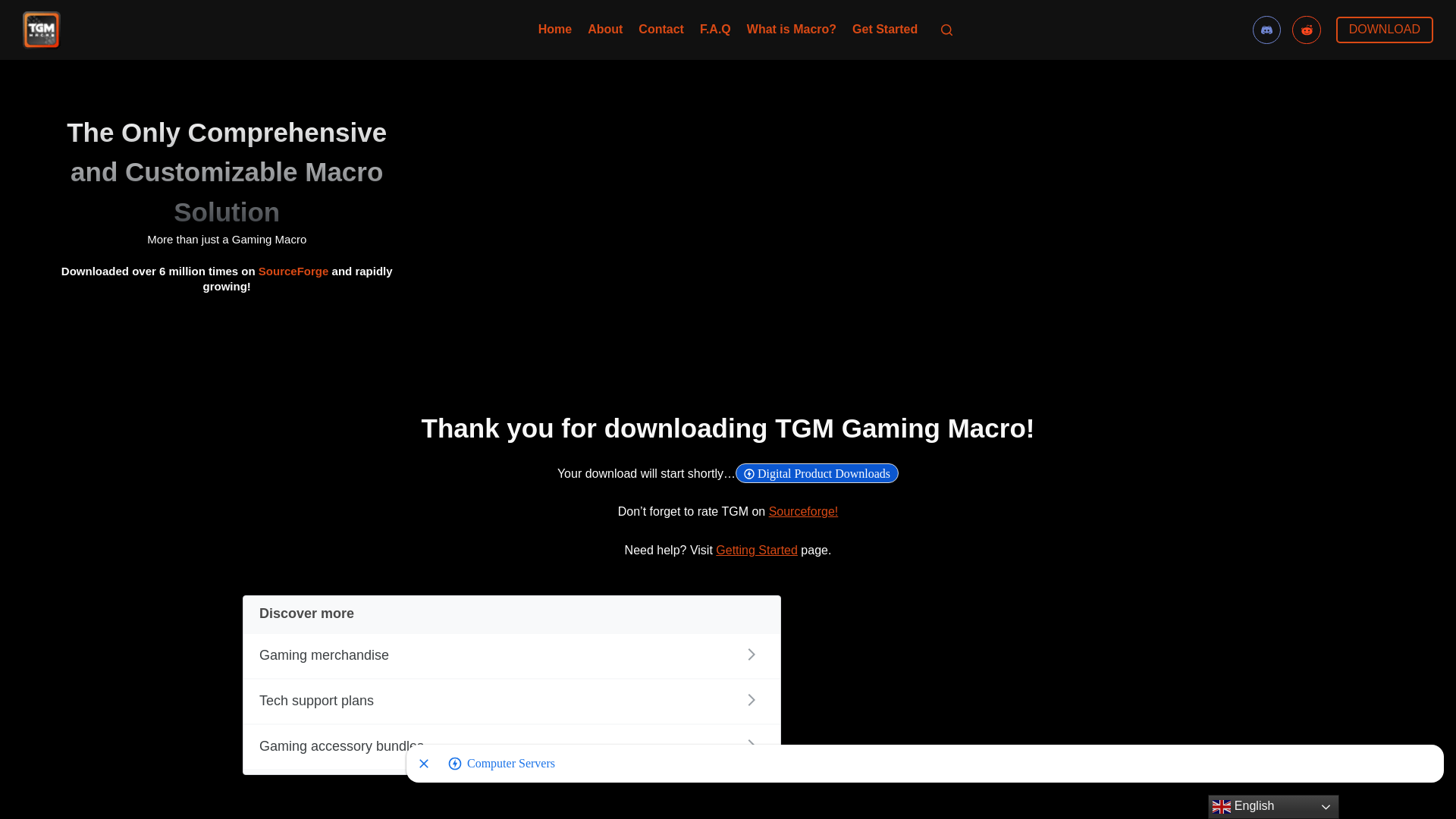This screenshot has width=1456, height=819.
Task: Click the More than just a Gaming Macro text
Action: pyautogui.click(x=227, y=240)
